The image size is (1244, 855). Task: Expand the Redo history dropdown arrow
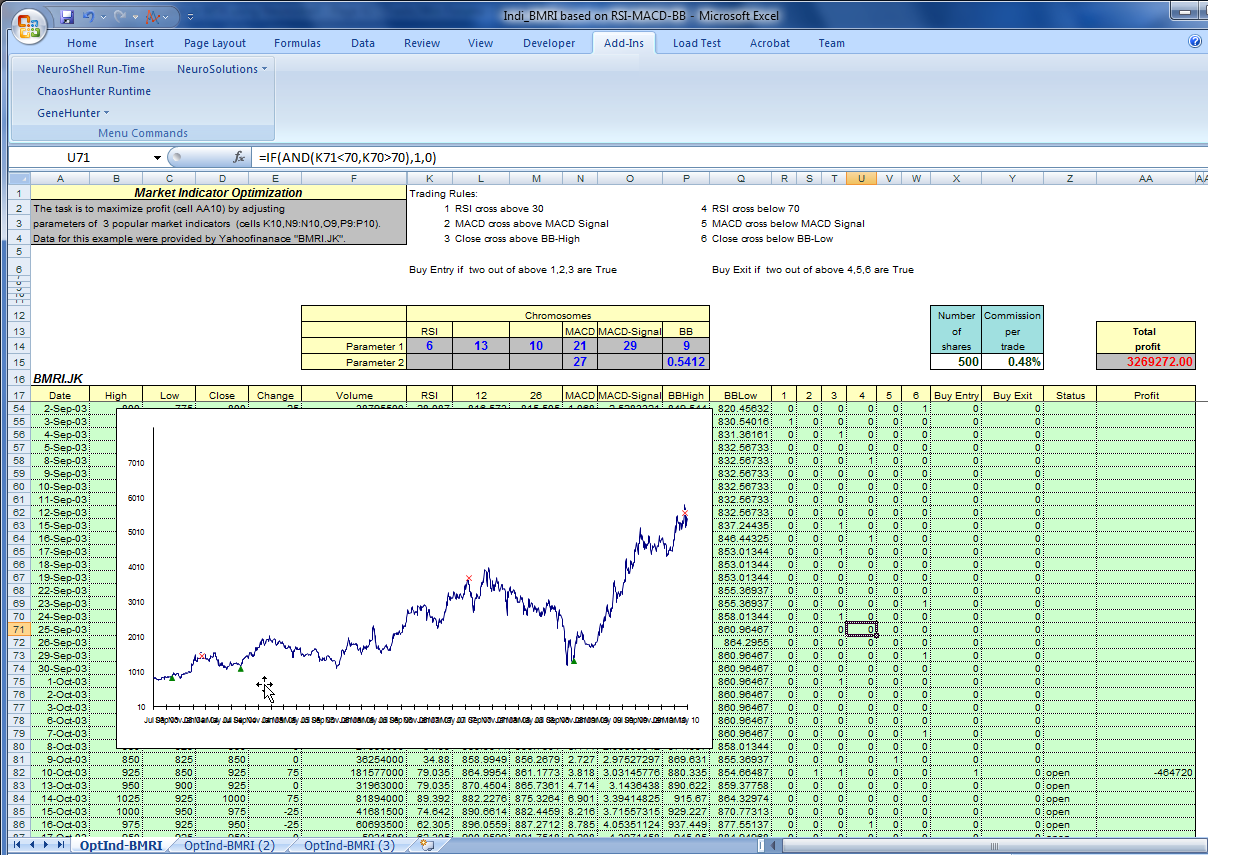click(x=136, y=16)
